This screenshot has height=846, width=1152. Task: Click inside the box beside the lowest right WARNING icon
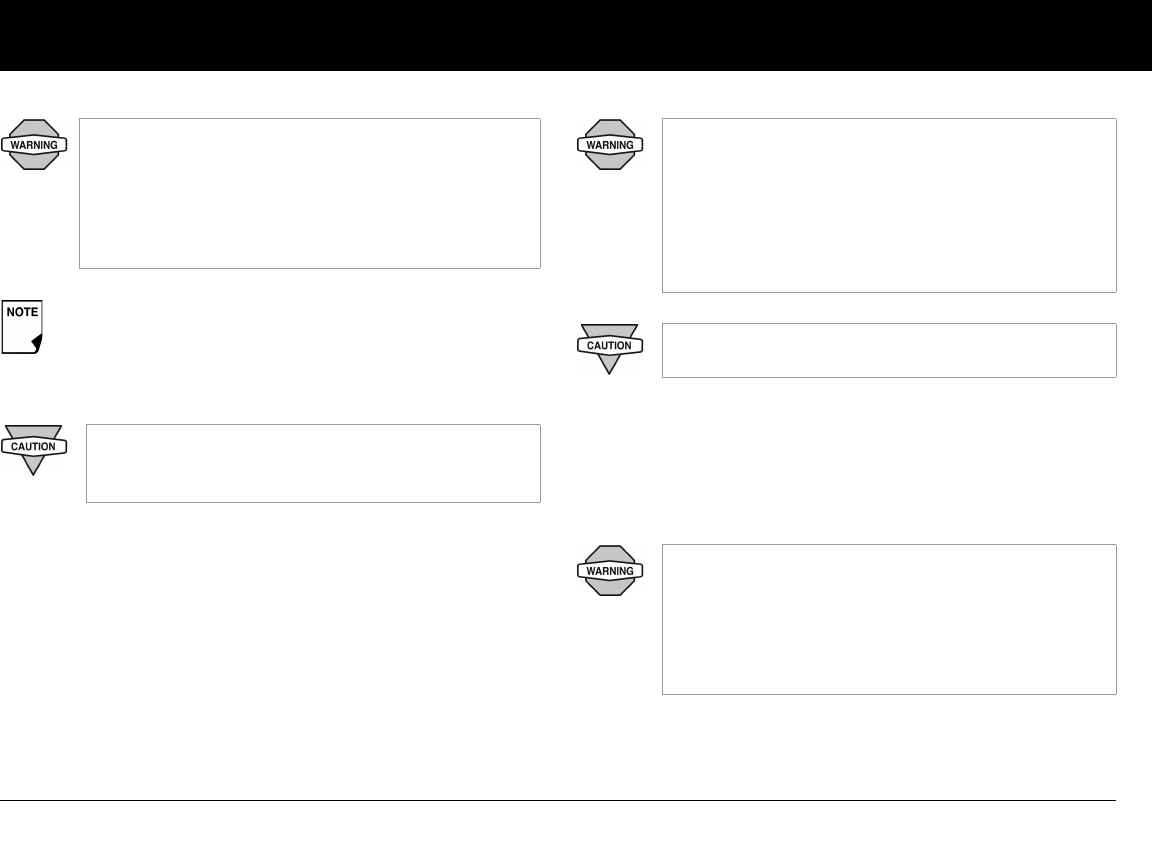coord(888,619)
